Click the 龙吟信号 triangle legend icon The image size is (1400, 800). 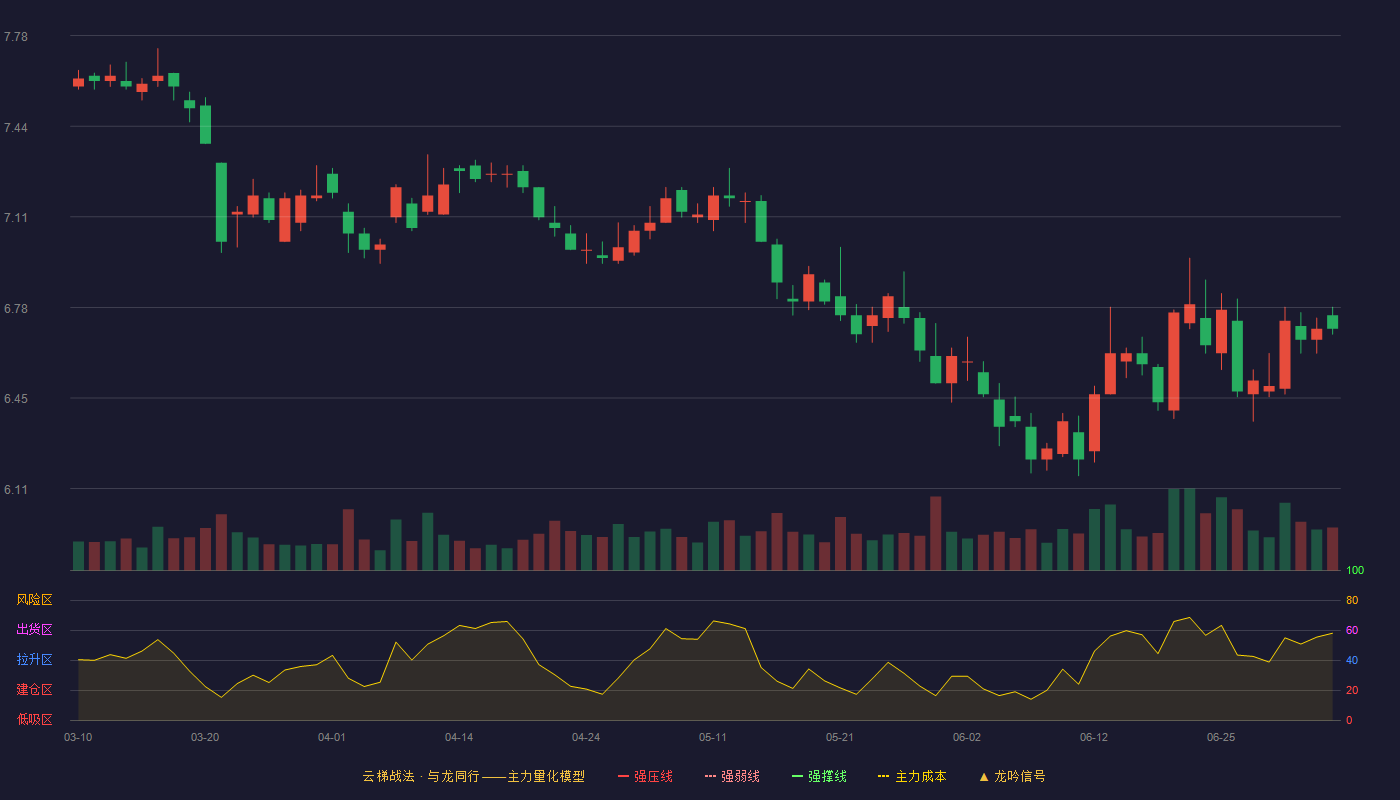[984, 776]
